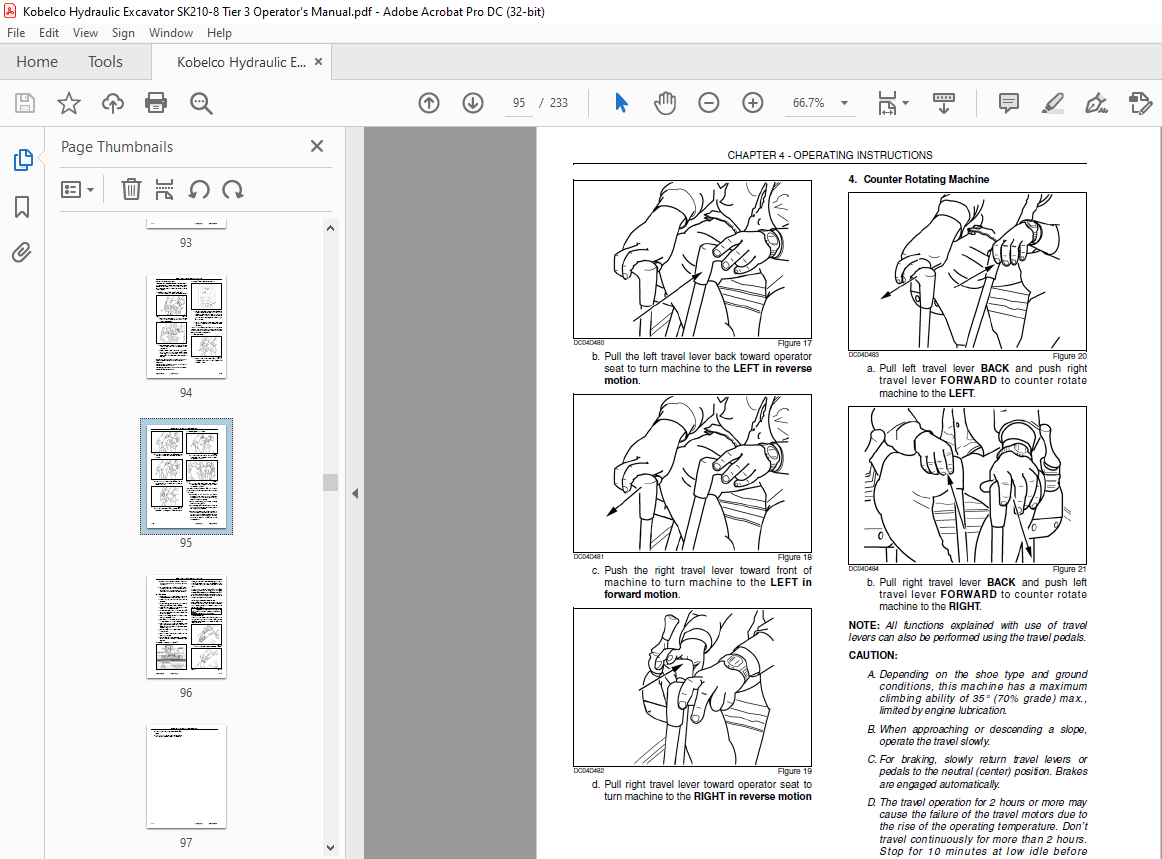Open the Attachments paperclip panel
This screenshot has width=1162, height=859.
pos(21,253)
